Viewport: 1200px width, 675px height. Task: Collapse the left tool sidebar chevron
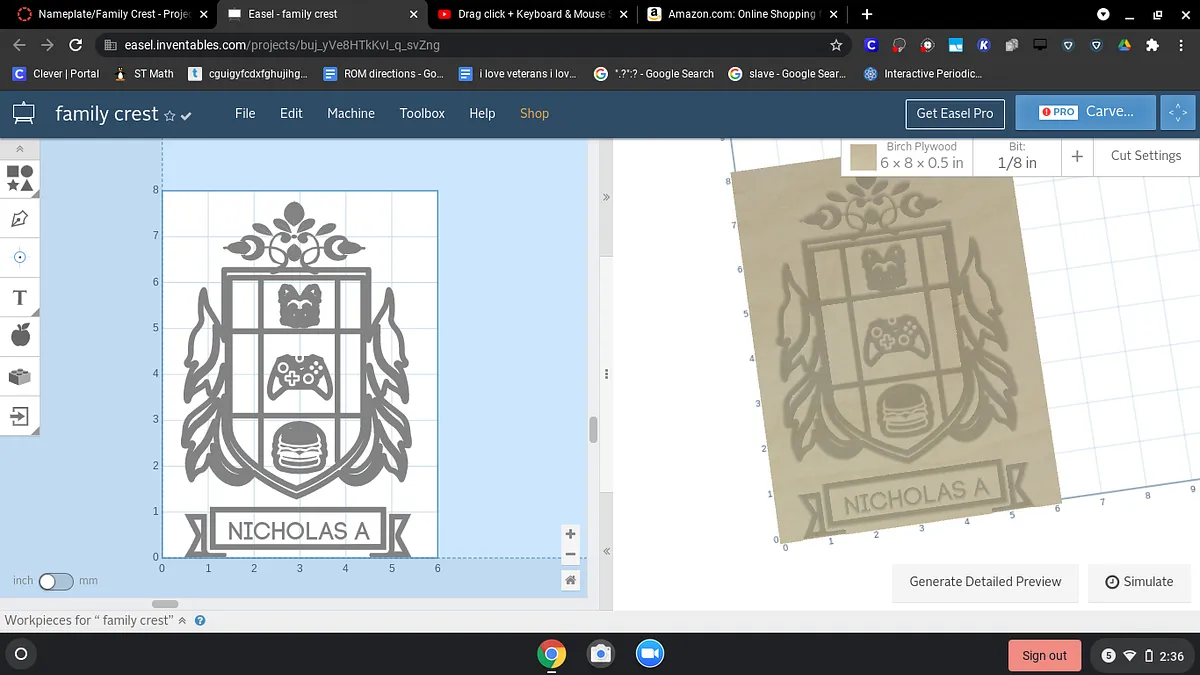[x=20, y=148]
